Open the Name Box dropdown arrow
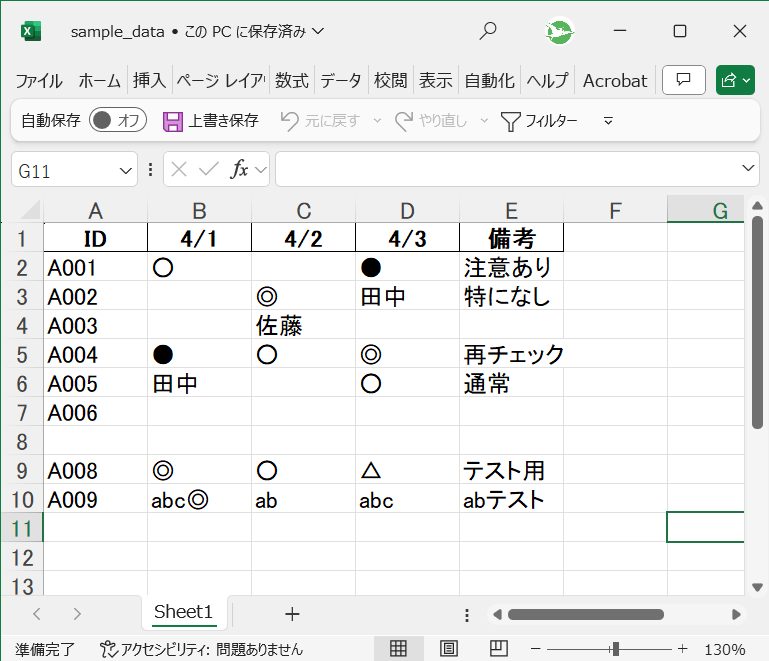769x661 pixels. (x=126, y=171)
